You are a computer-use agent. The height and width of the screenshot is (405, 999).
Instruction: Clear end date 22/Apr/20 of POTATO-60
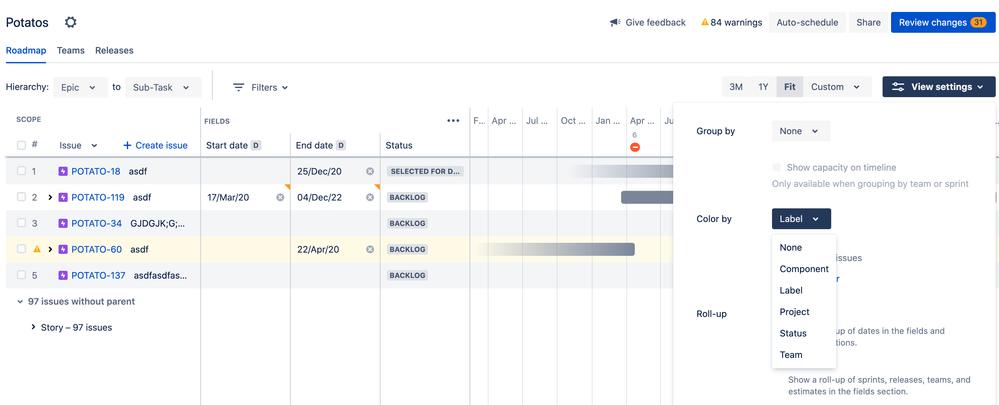click(370, 250)
